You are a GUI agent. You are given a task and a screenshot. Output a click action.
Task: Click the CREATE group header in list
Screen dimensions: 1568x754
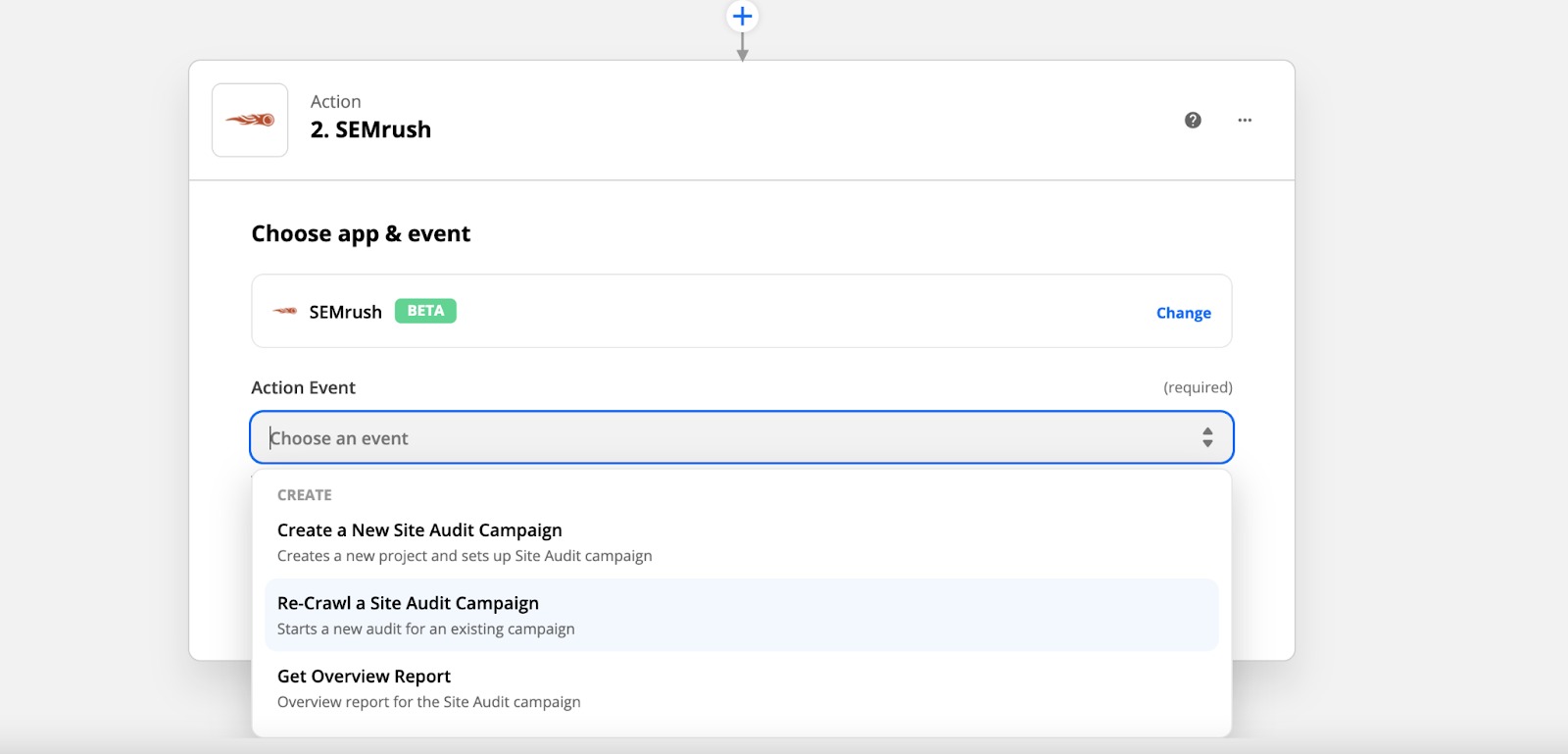pyautogui.click(x=304, y=495)
